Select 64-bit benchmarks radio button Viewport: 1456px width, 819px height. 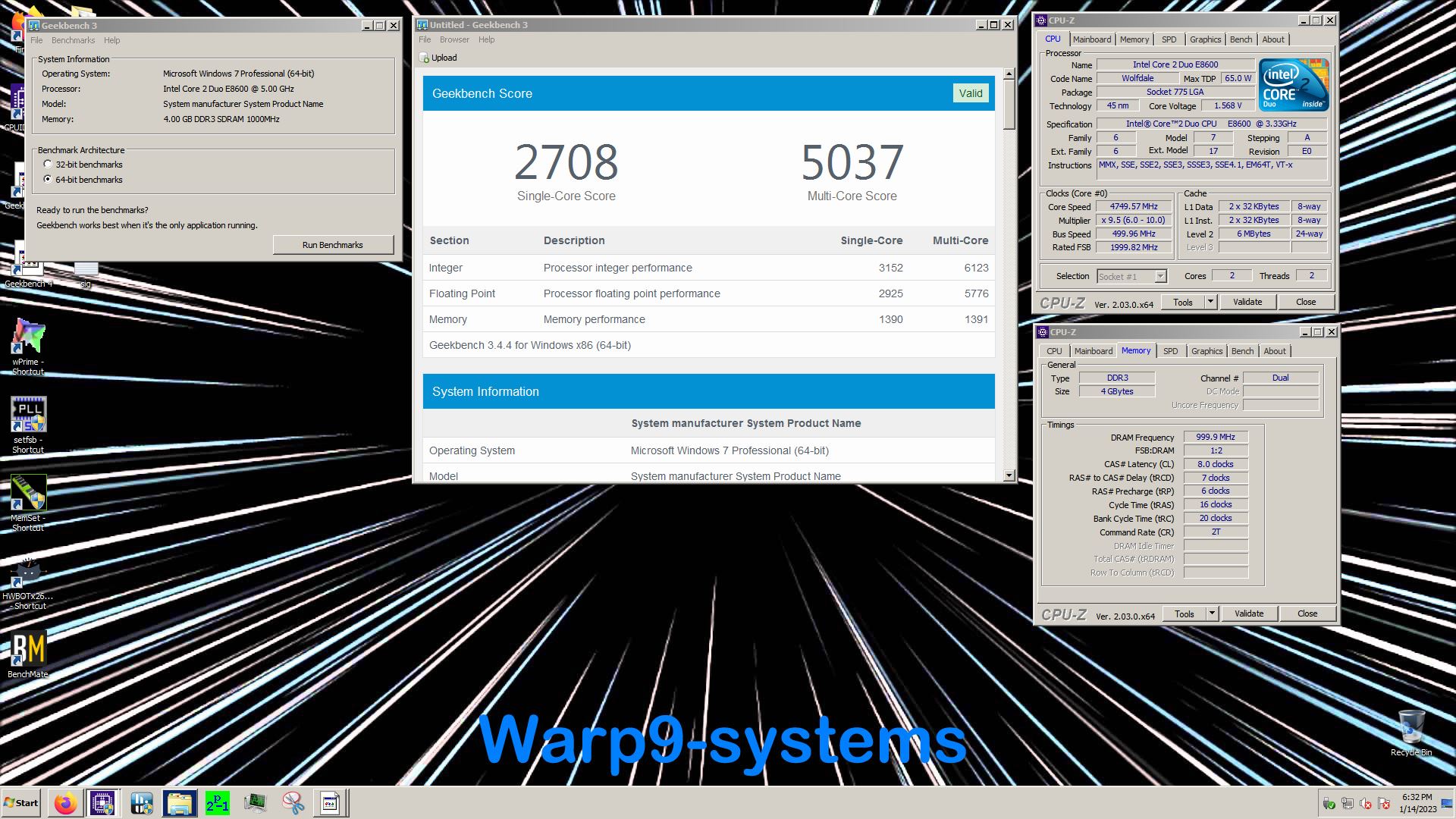[48, 180]
